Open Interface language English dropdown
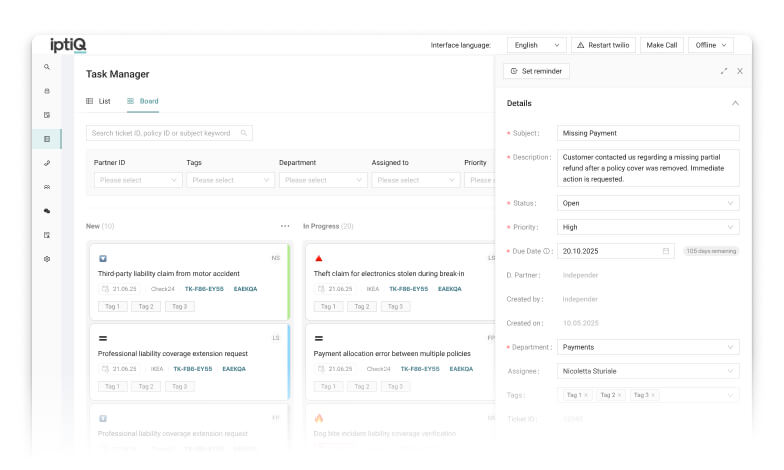 coord(536,45)
